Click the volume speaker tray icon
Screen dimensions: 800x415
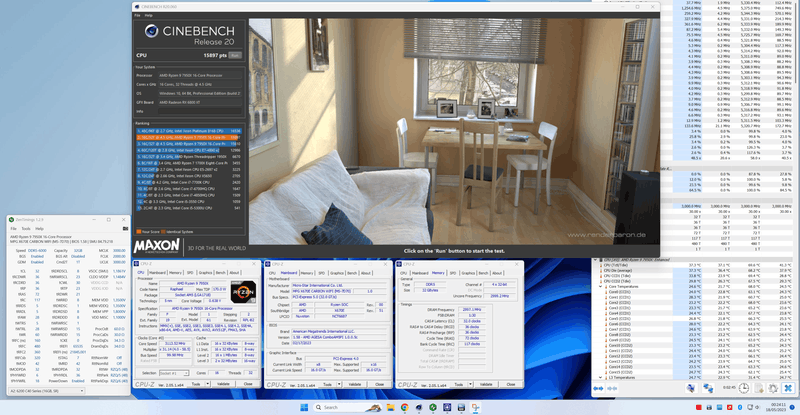(757, 407)
